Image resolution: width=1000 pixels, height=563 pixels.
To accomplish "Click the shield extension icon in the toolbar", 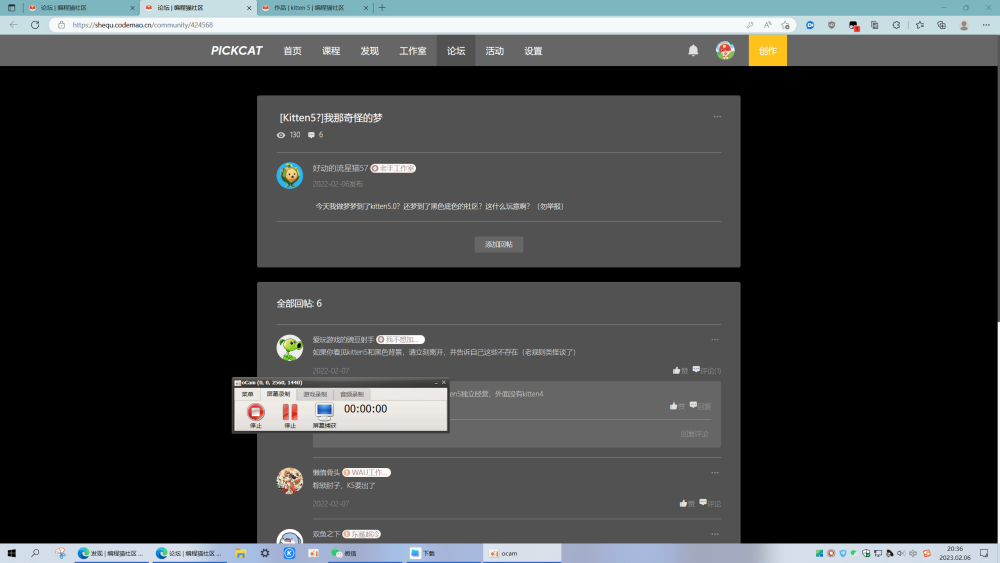I will (x=831, y=25).
